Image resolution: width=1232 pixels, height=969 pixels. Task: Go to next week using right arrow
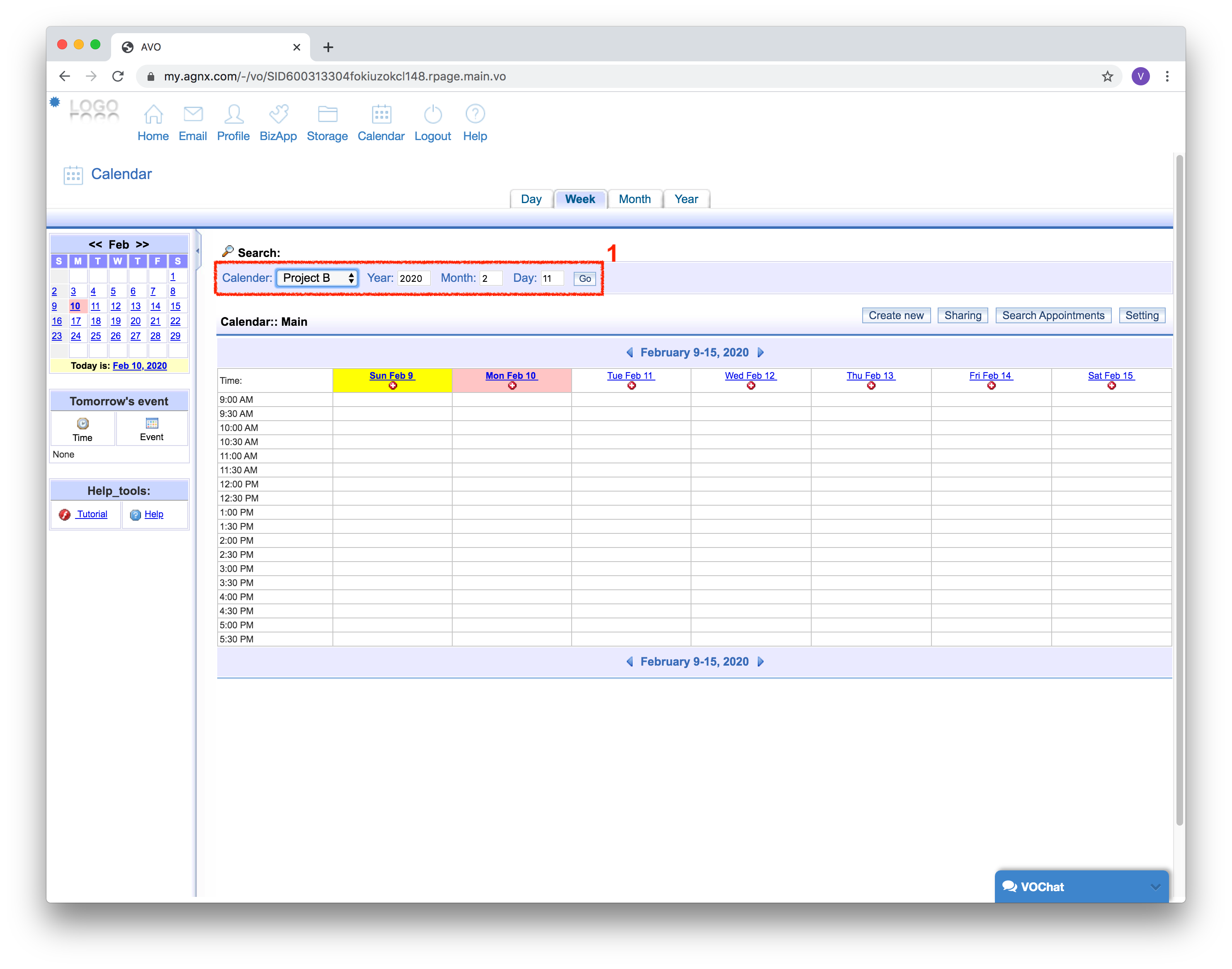tap(761, 352)
